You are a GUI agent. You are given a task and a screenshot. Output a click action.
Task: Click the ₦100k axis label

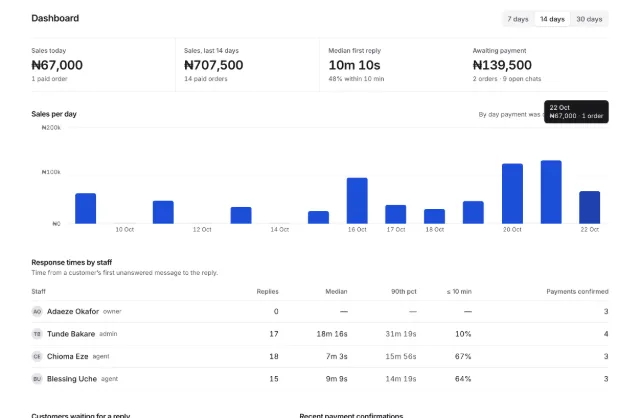(x=51, y=172)
